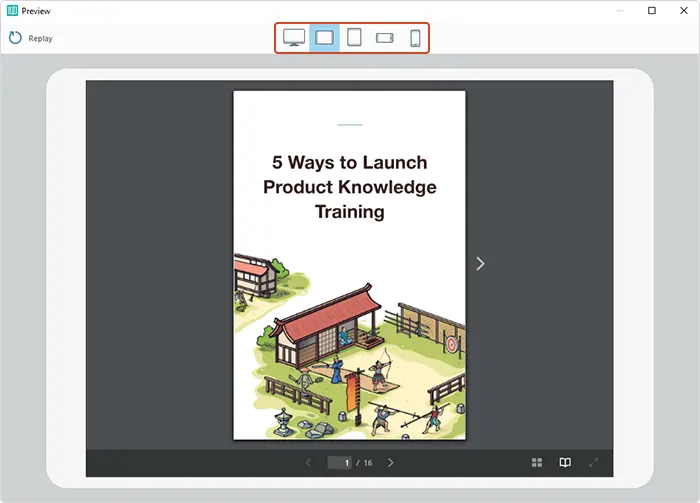Go to next page using the chevron beside the cover
Image resolution: width=700 pixels, height=503 pixels.
tap(480, 264)
